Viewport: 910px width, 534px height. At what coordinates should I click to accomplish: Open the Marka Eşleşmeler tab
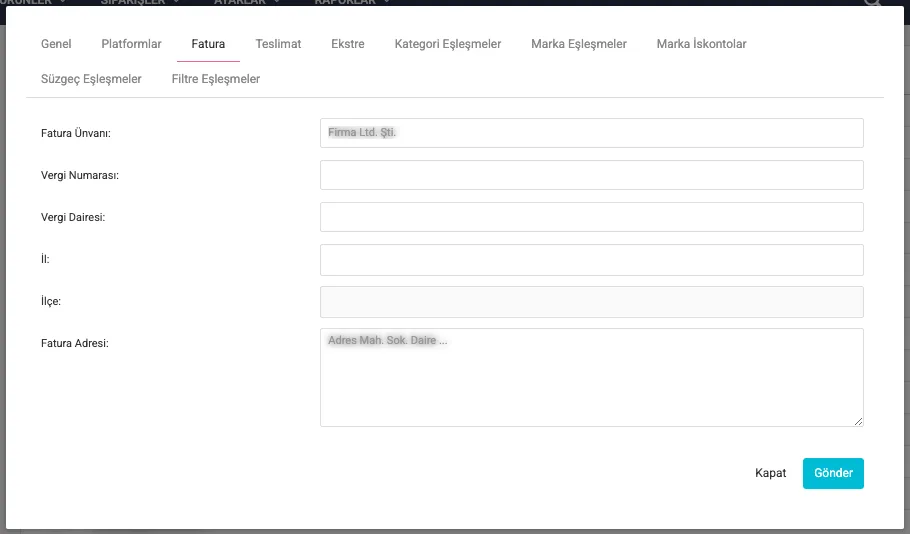(579, 44)
